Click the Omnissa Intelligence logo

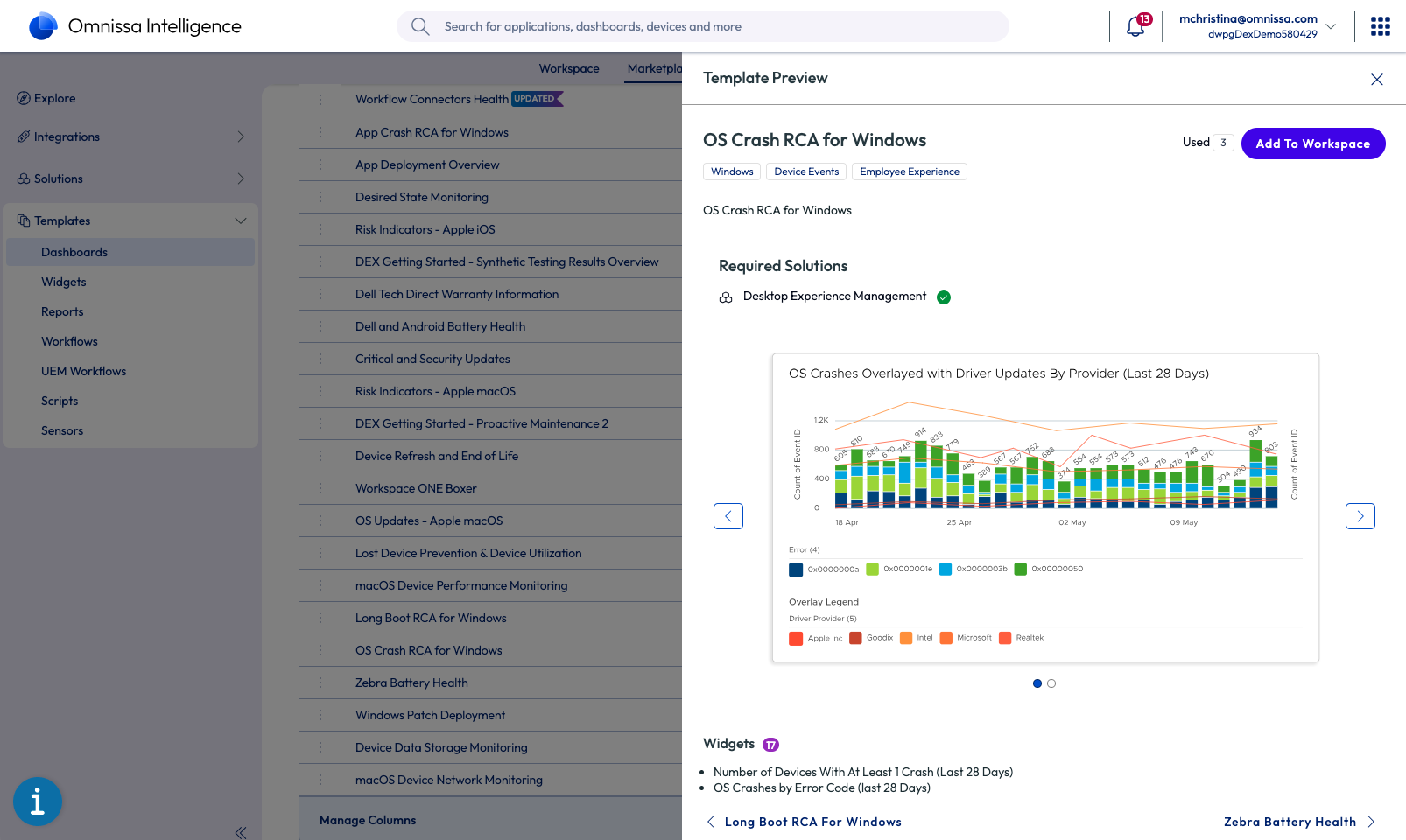tap(43, 26)
